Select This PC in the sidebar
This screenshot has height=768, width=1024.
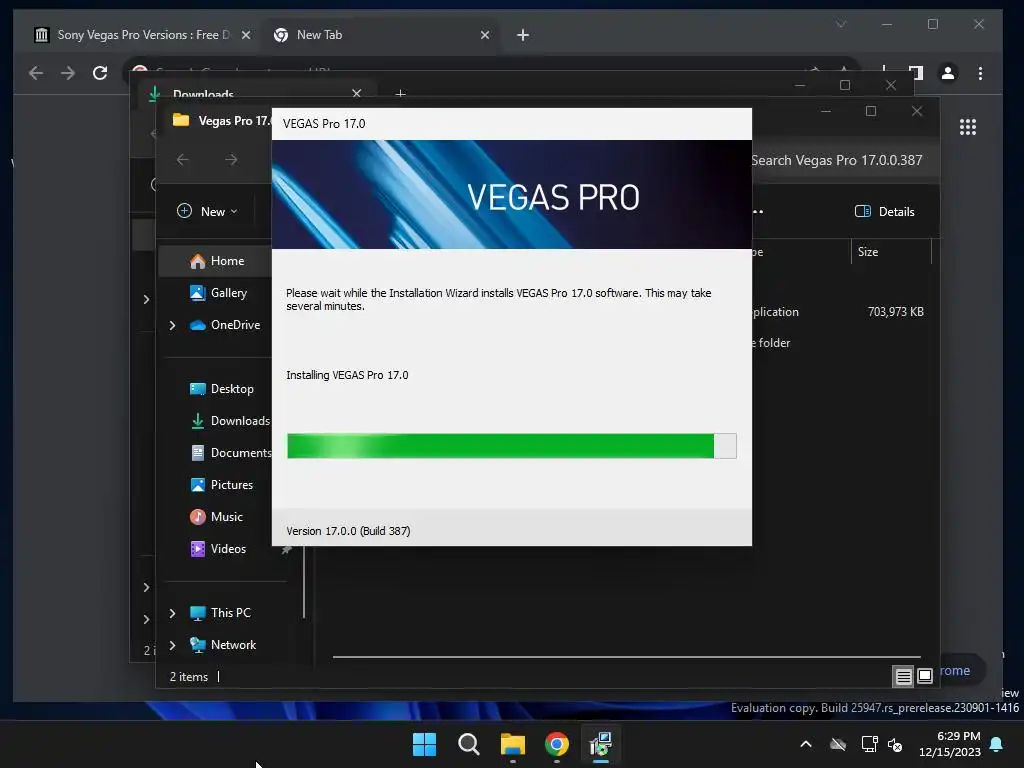pyautogui.click(x=220, y=613)
